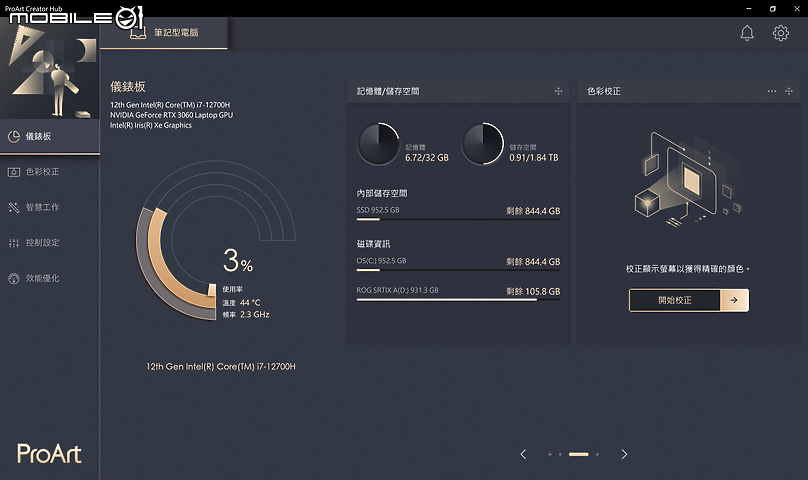808x480 pixels.
Task: Click the 儀錶板 heading
Action: pyautogui.click(x=128, y=87)
